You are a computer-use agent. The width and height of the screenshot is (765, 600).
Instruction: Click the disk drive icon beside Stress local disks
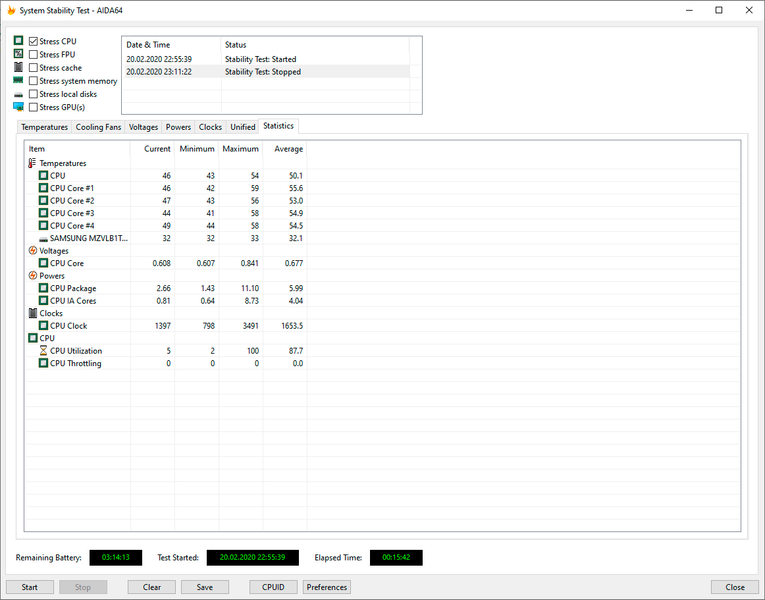(x=19, y=94)
